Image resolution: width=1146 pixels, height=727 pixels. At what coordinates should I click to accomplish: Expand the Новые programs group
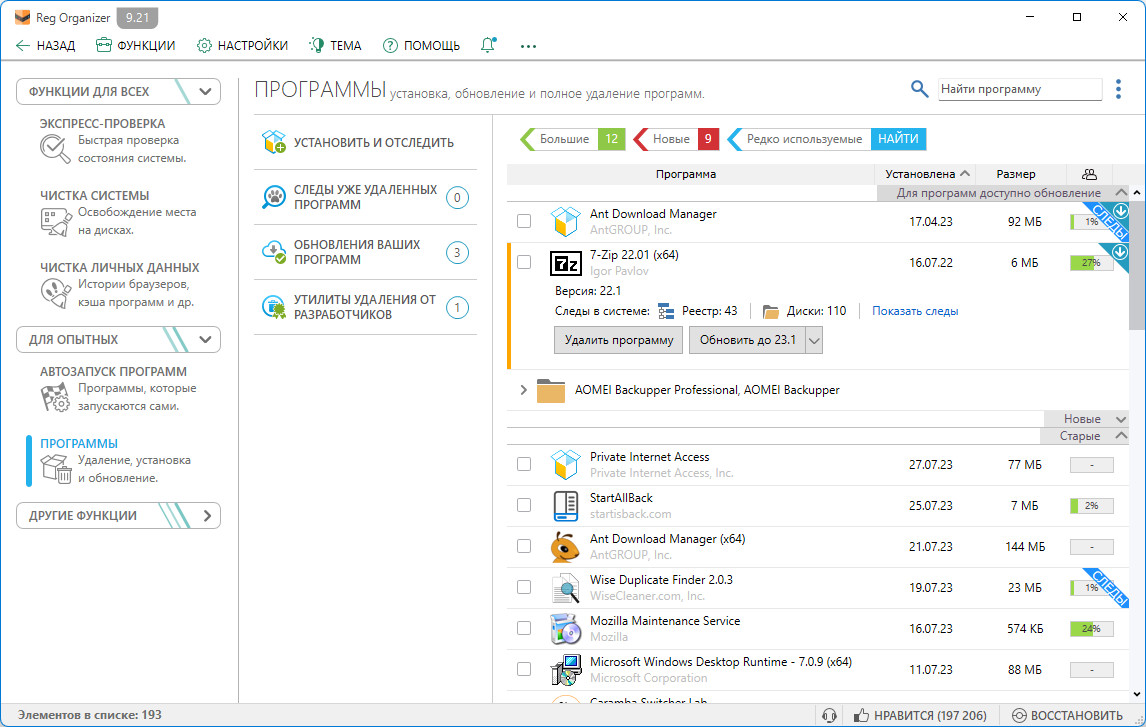coord(1120,419)
